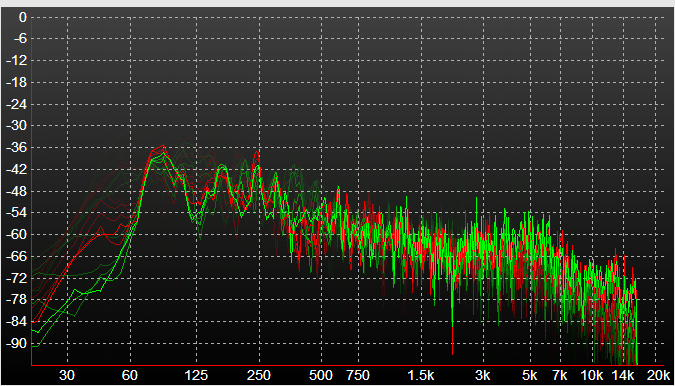The image size is (675, 386).
Task: Click the 125 Hz frequency label
Action: pyautogui.click(x=196, y=375)
